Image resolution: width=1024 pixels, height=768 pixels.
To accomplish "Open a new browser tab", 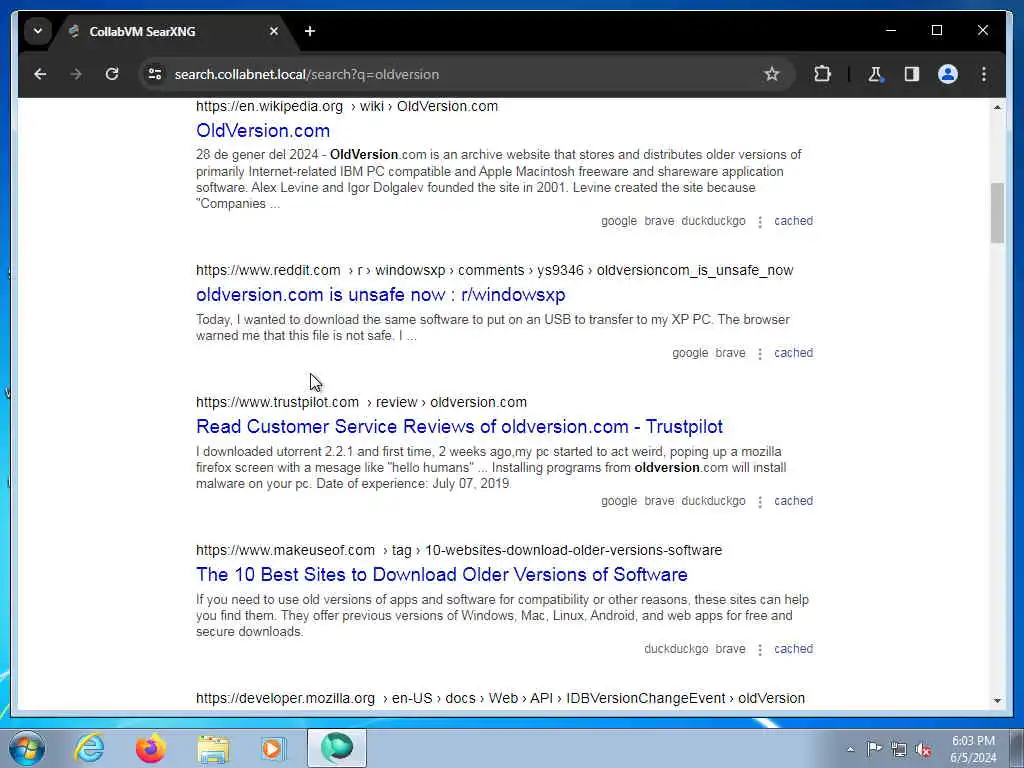I will [310, 31].
